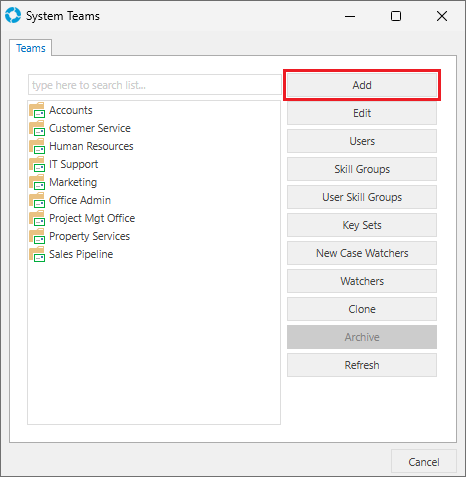Select the Project Mgt Office team

pos(92,218)
